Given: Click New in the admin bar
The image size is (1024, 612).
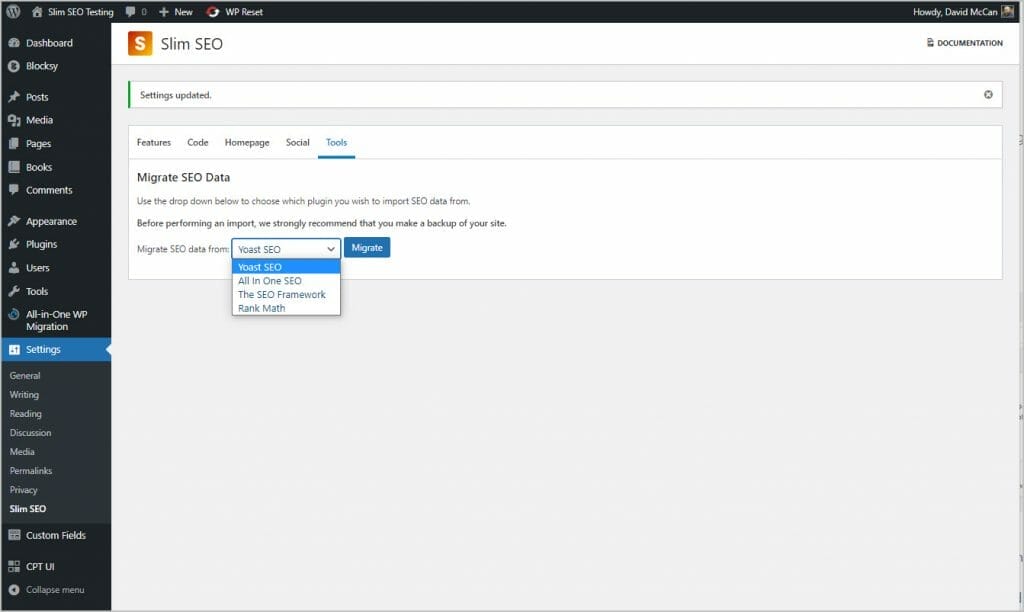Looking at the screenshot, I should (184, 12).
